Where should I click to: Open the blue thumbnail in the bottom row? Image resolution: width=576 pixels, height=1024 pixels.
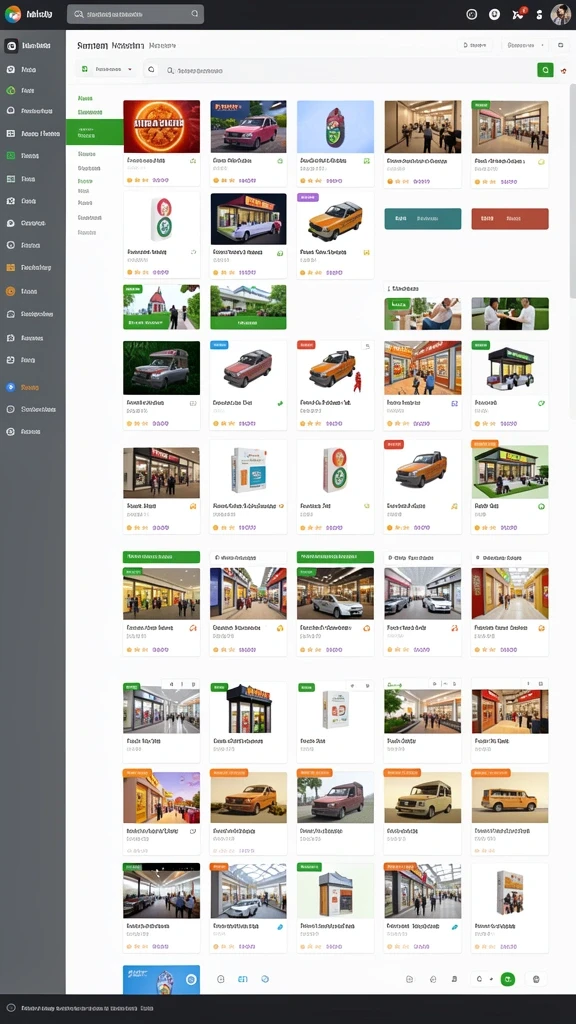click(x=161, y=980)
